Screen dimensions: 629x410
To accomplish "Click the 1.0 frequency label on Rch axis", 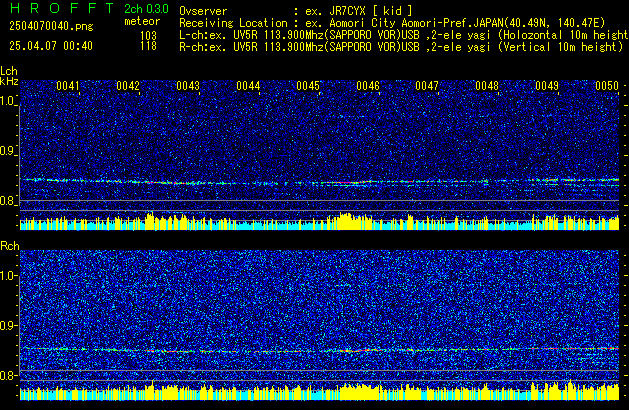I will (8, 276).
